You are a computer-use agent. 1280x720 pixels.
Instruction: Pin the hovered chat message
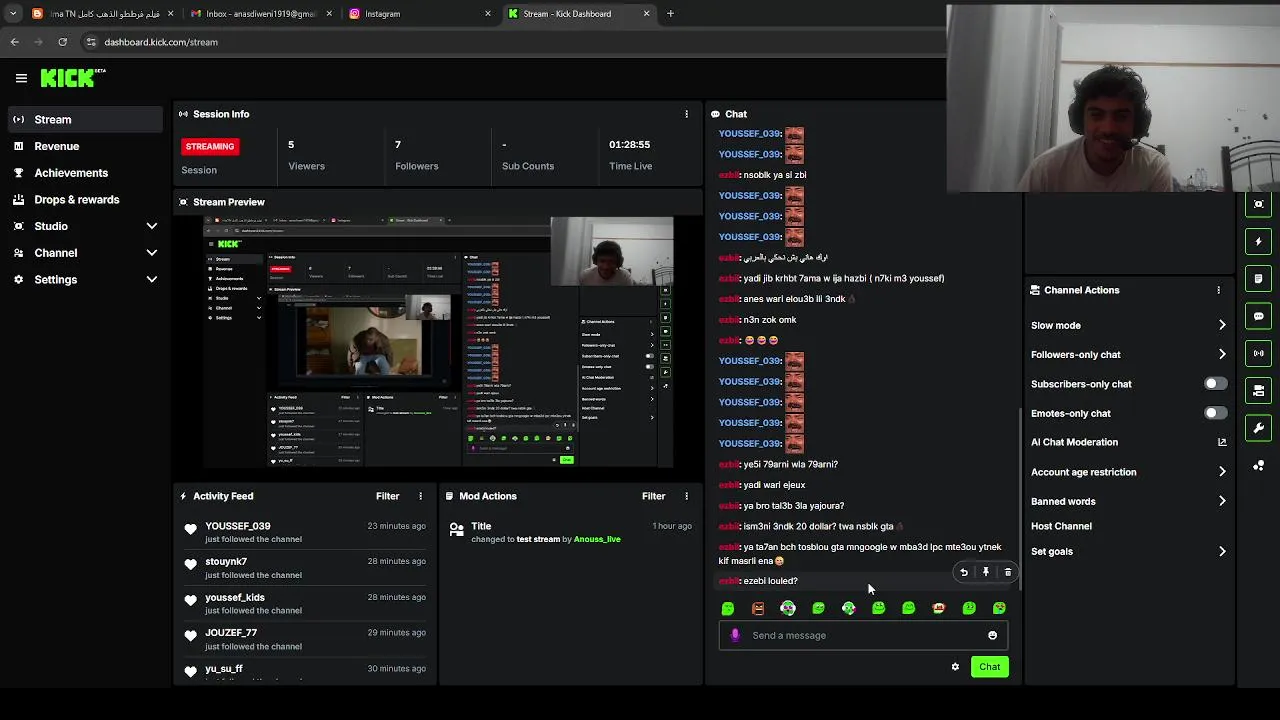point(986,572)
